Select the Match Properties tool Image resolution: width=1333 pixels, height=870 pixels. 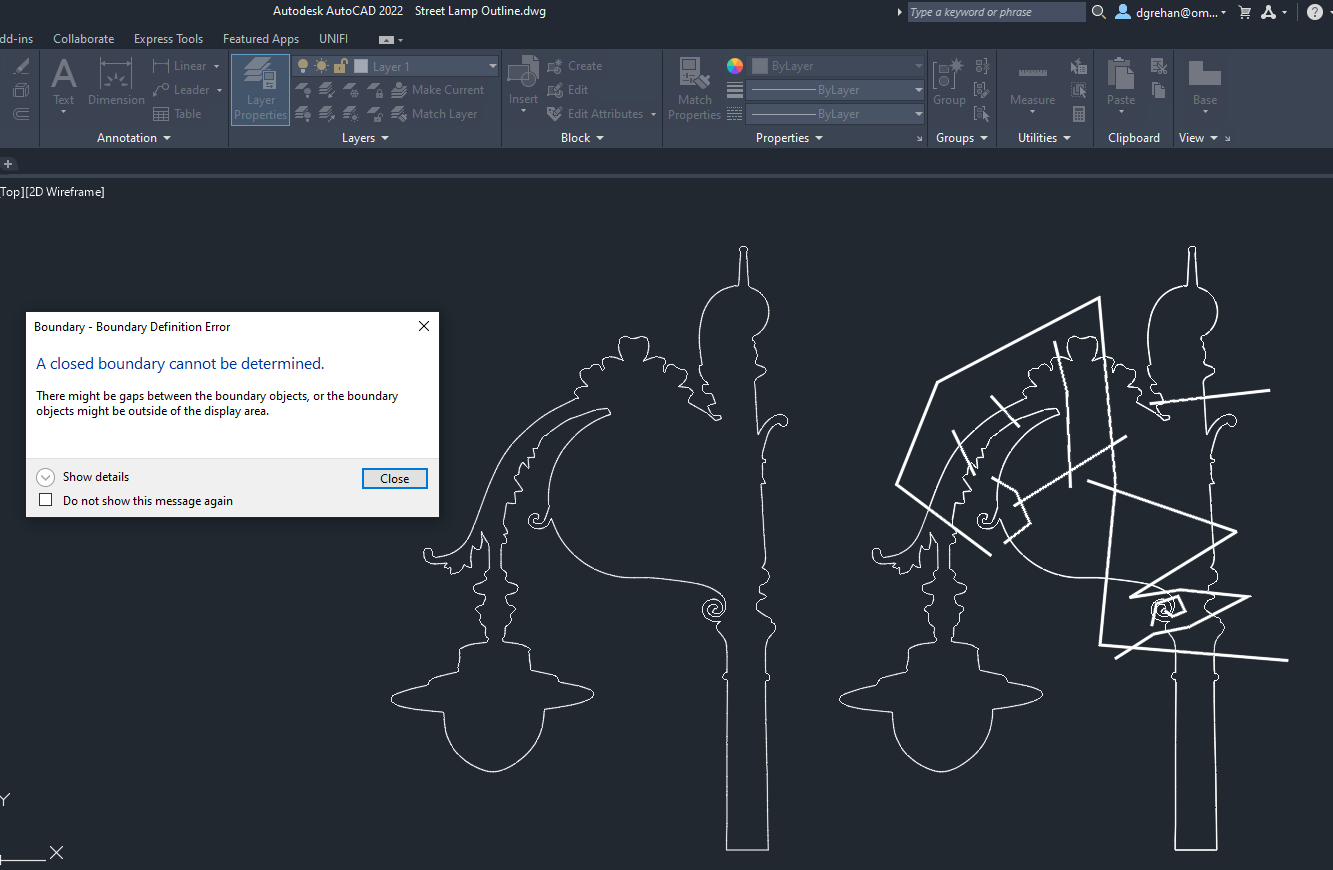(x=694, y=90)
